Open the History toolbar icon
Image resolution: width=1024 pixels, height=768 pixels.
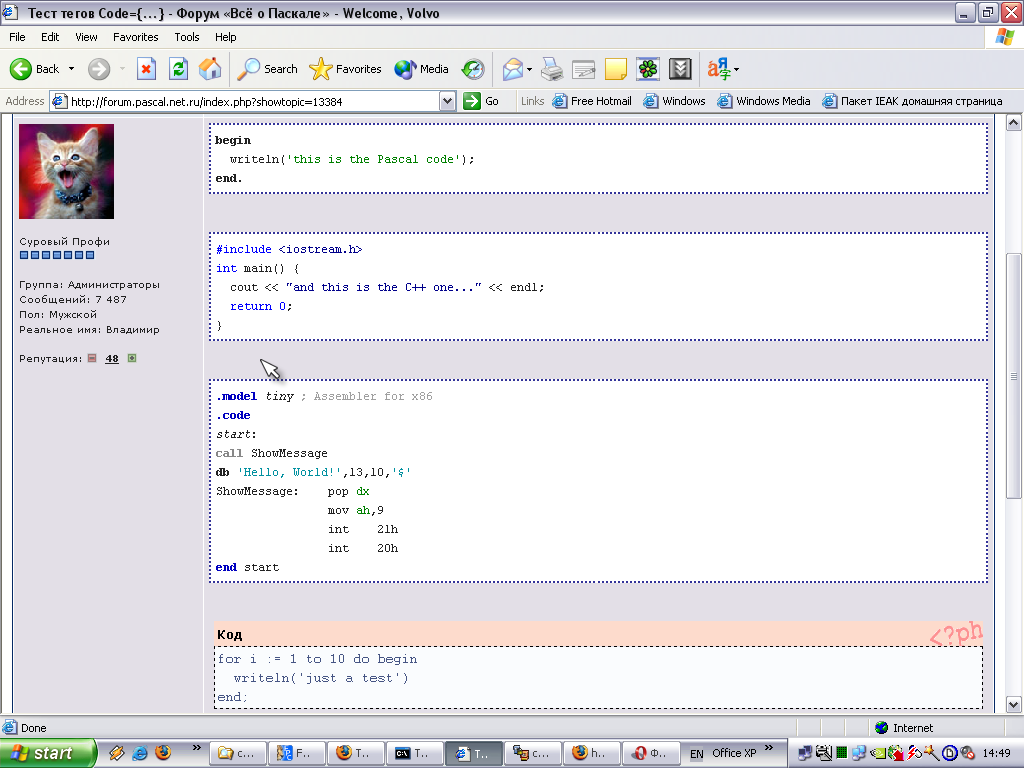click(473, 69)
